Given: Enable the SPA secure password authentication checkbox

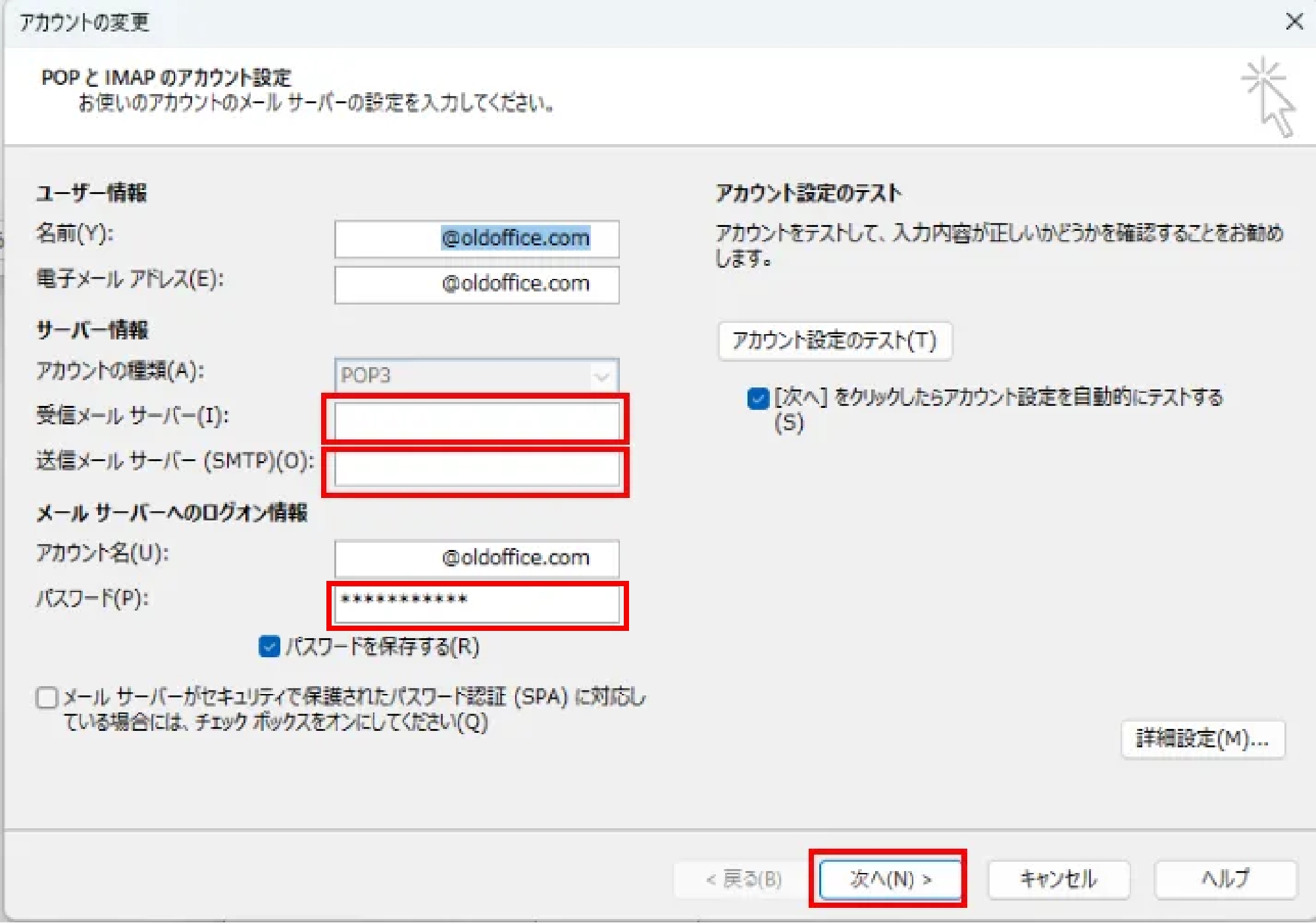Looking at the screenshot, I should click(47, 697).
